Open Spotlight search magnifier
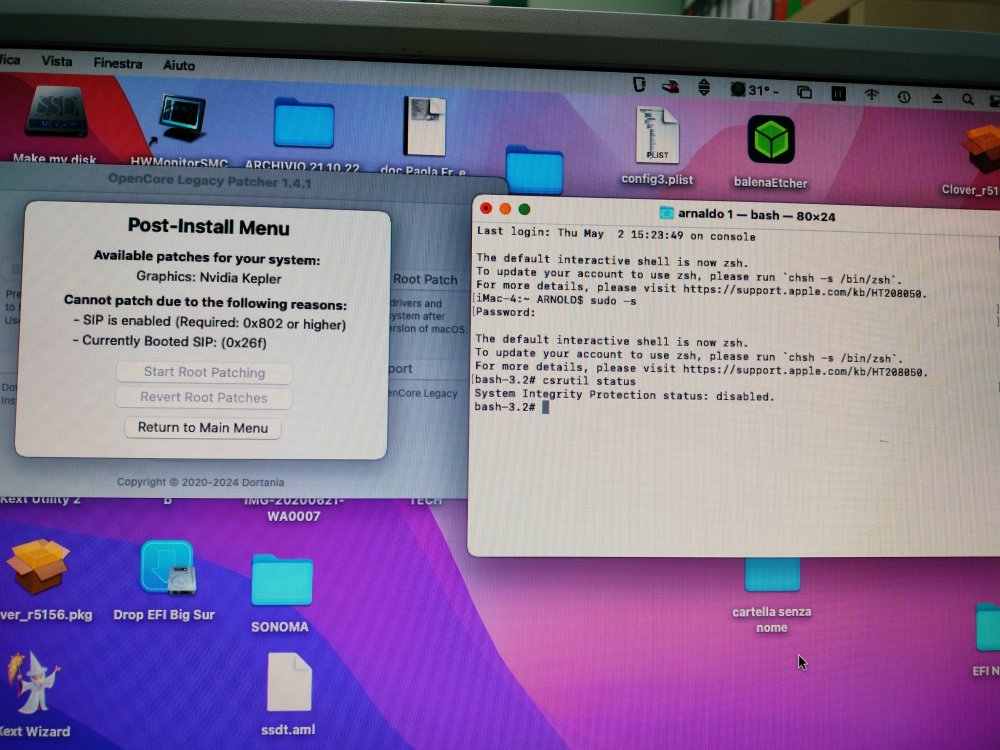This screenshot has width=1000, height=750. coord(967,99)
